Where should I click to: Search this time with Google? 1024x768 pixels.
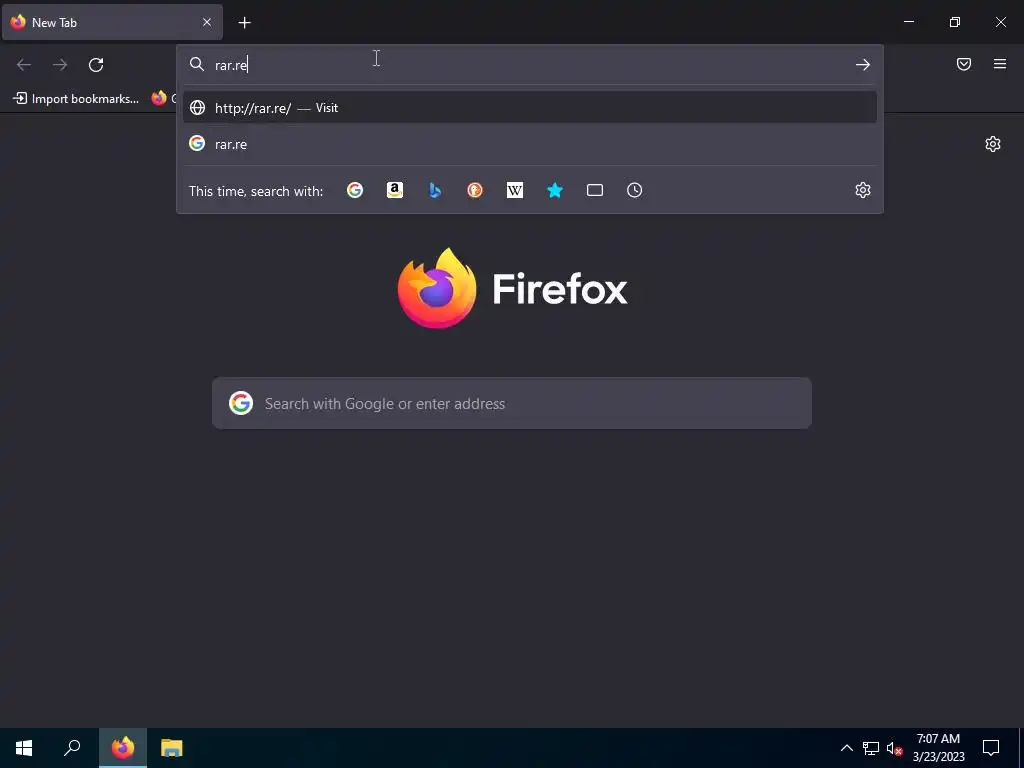pos(355,190)
